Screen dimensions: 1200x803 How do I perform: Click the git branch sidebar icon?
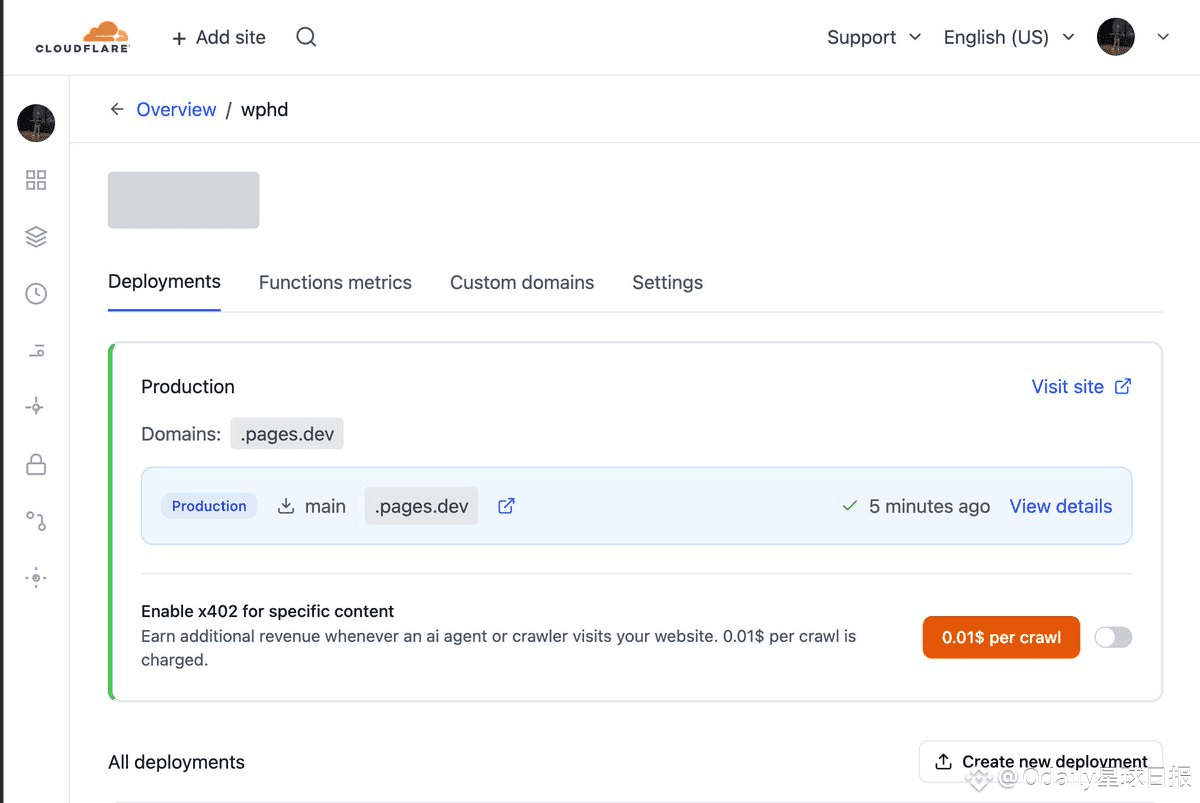tap(36, 521)
